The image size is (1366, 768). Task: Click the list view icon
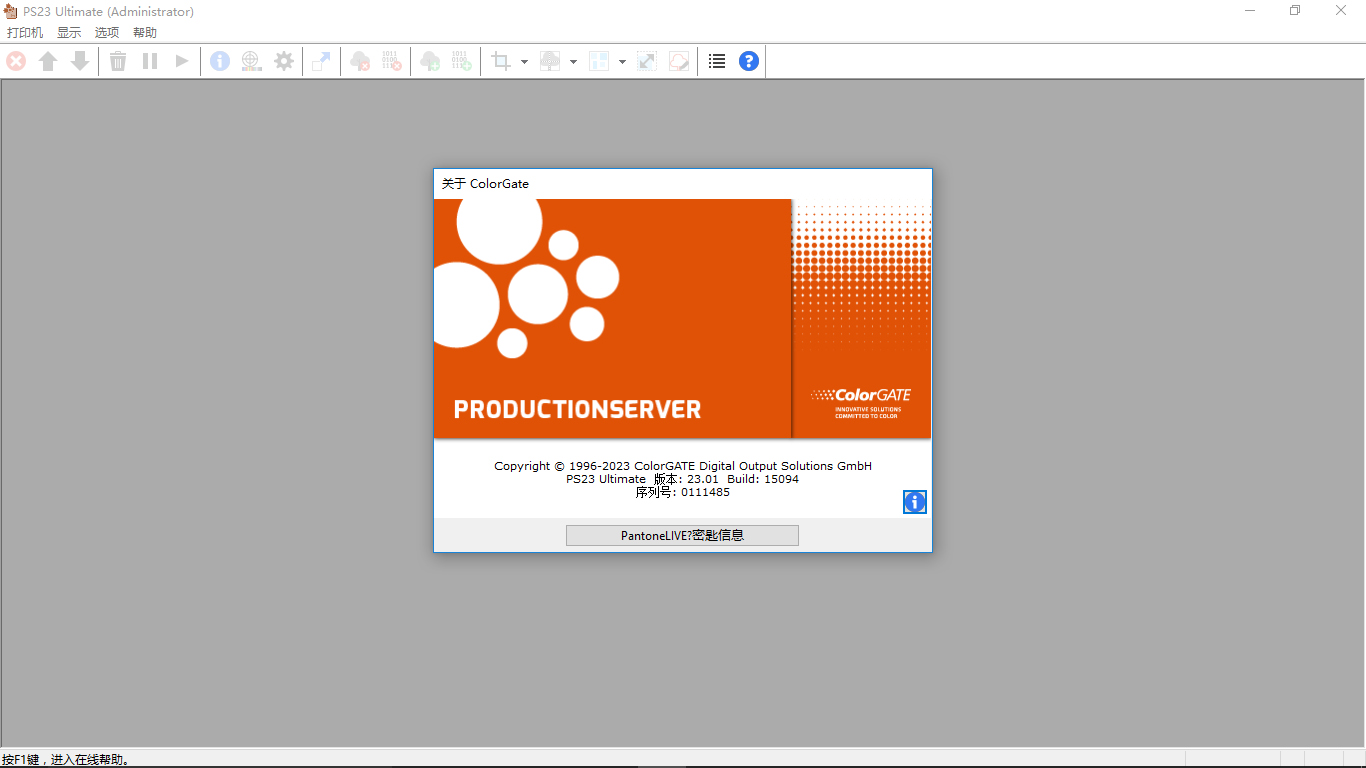click(717, 61)
